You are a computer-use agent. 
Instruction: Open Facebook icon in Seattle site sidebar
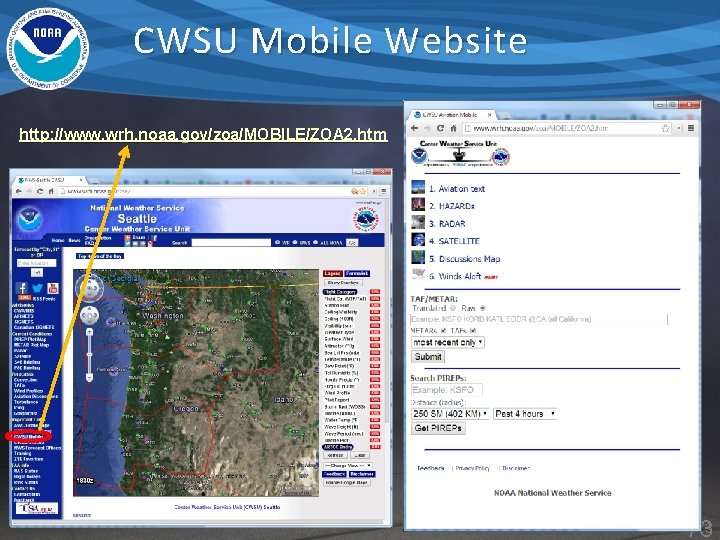click(x=21, y=288)
